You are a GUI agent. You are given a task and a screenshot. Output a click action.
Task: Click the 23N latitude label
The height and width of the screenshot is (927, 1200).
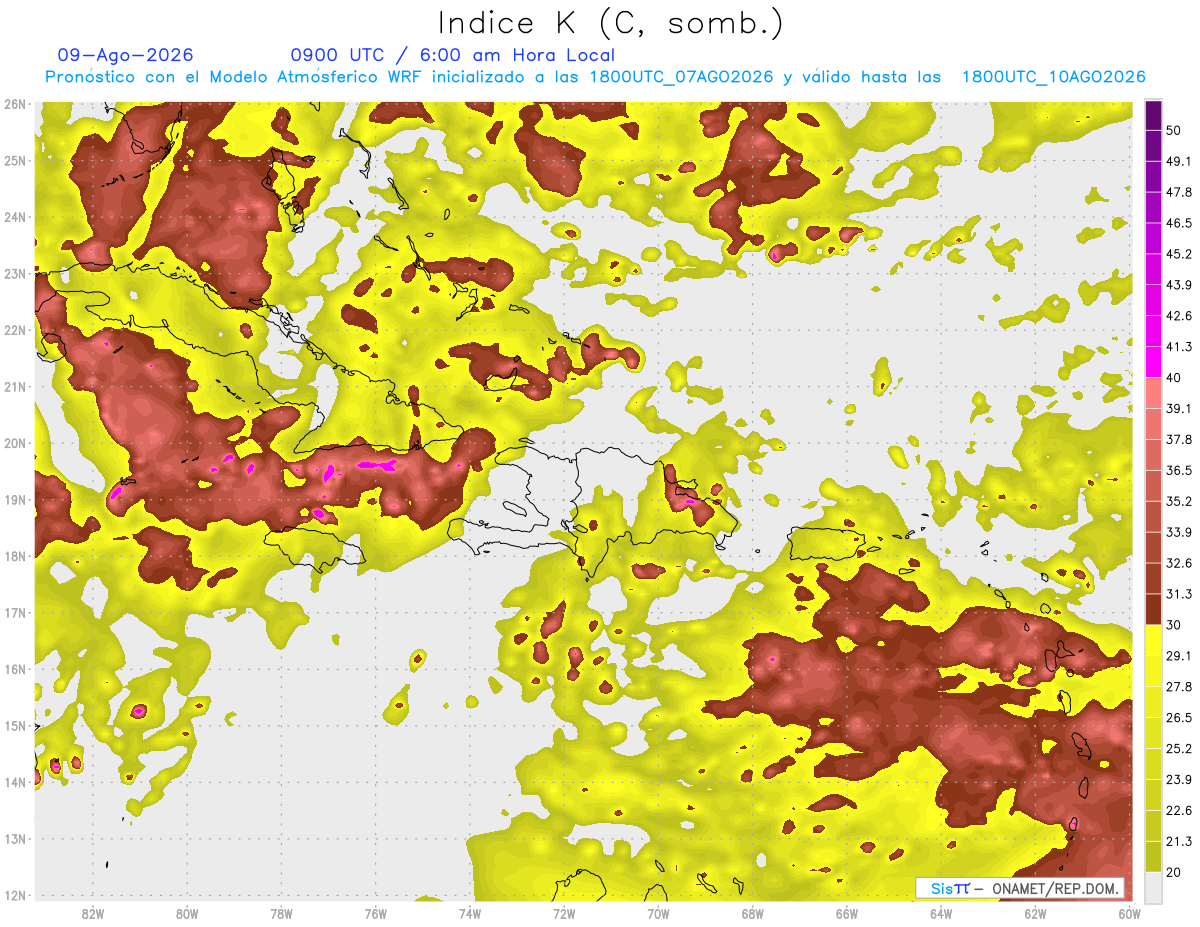15,273
